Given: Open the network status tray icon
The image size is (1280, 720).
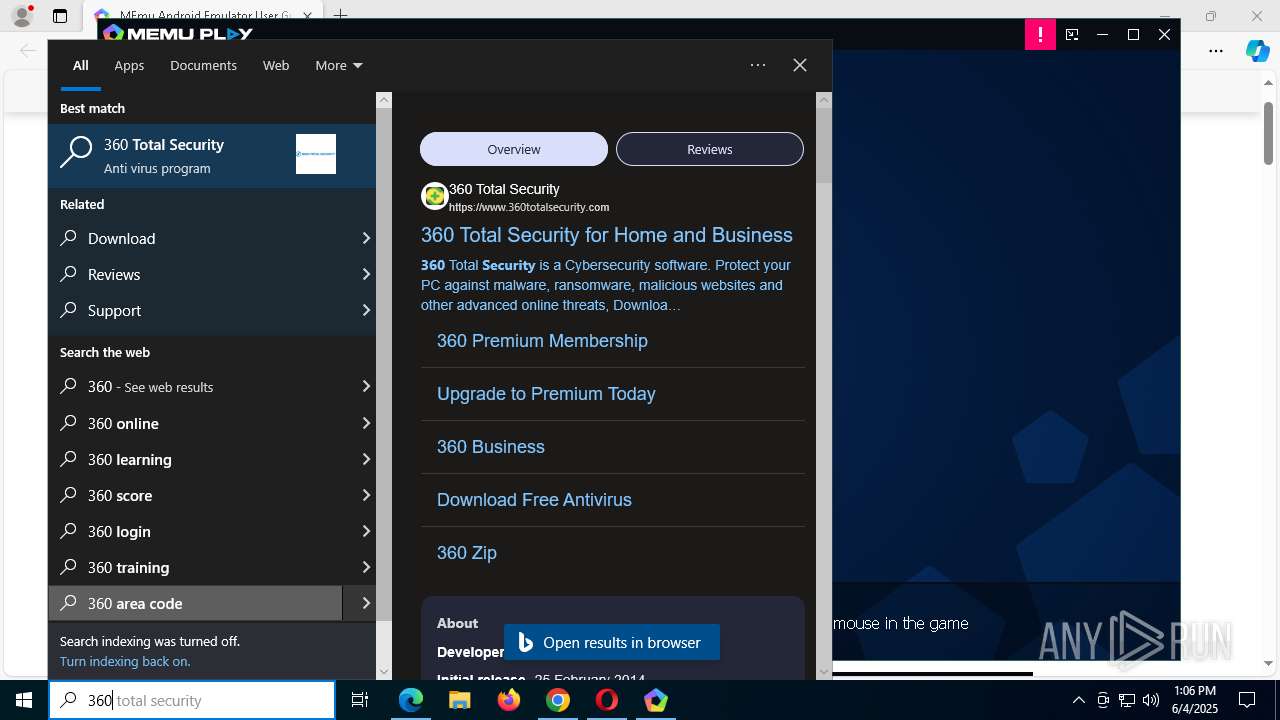Looking at the screenshot, I should pyautogui.click(x=1127, y=700).
